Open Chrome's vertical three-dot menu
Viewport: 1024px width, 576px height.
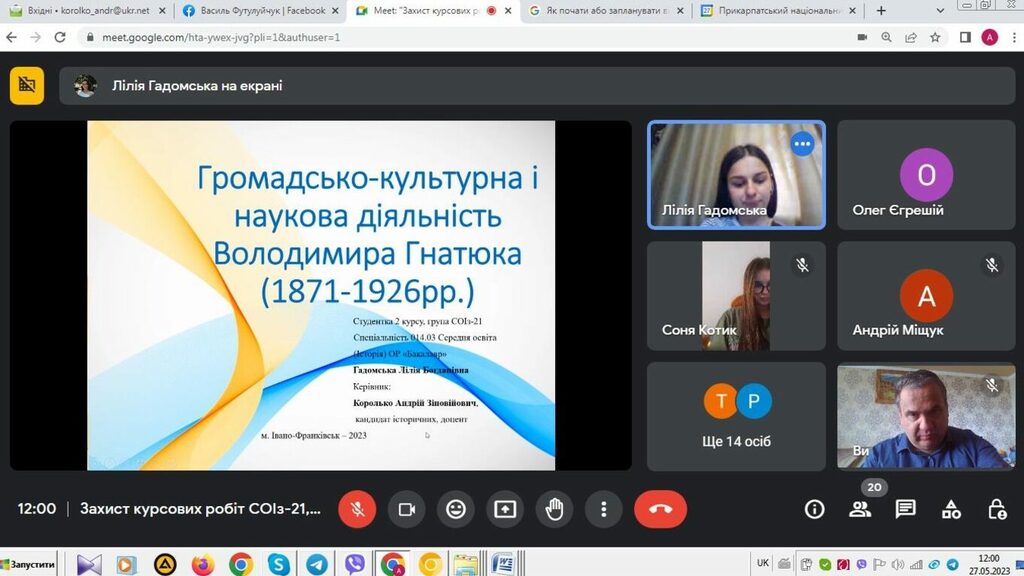pyautogui.click(x=1010, y=37)
